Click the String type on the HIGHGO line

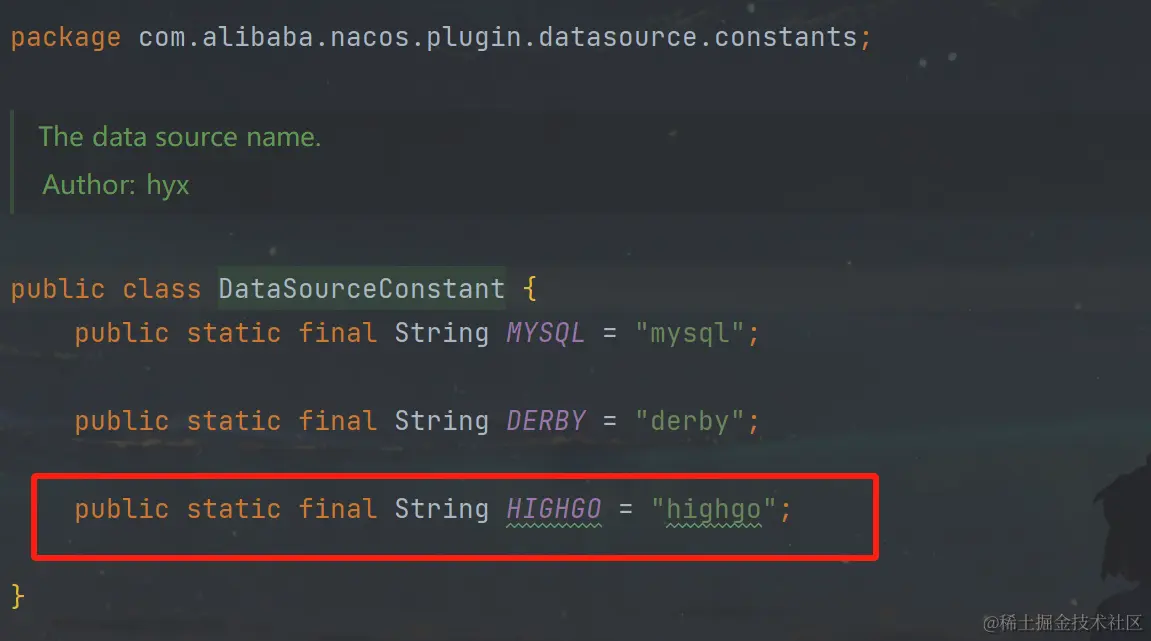(441, 510)
